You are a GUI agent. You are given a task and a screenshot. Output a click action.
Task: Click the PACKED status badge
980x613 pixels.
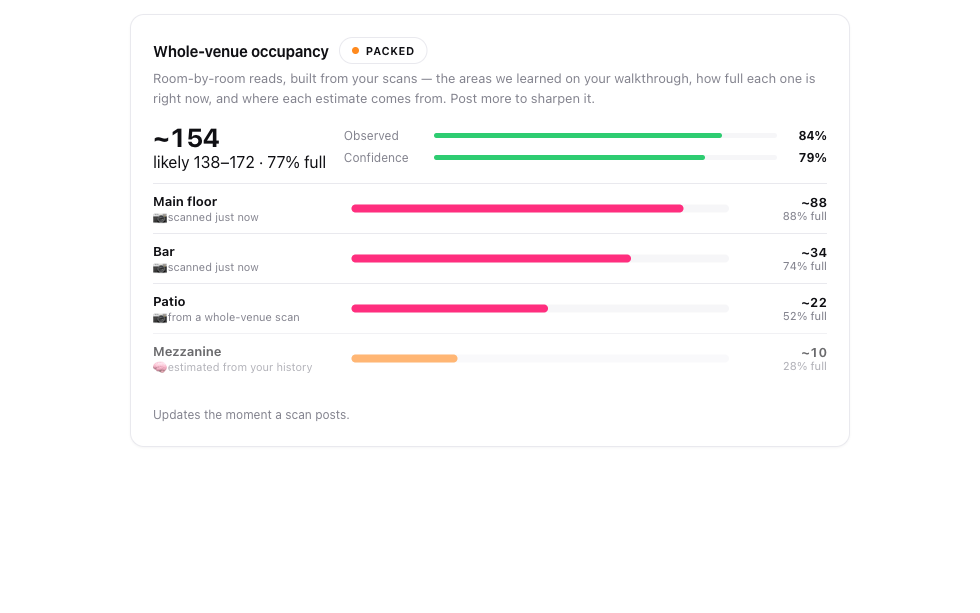(x=383, y=51)
